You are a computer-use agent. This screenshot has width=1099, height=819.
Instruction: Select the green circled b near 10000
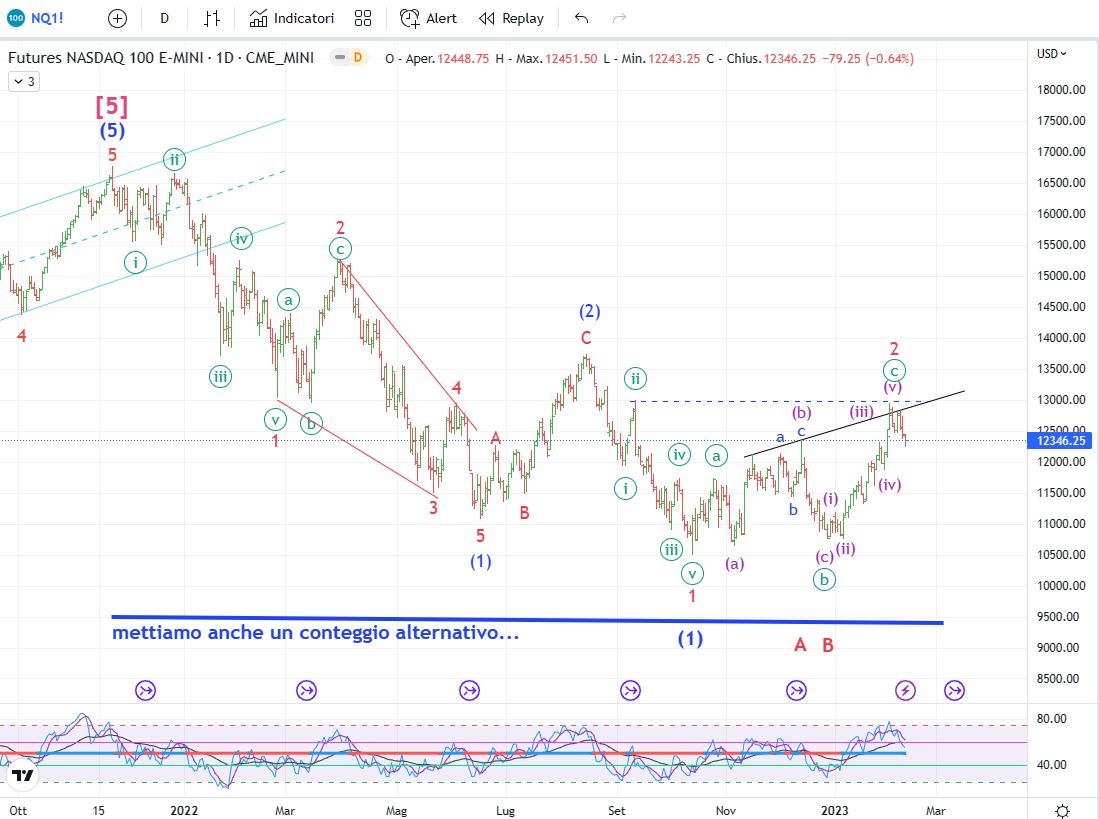(824, 579)
